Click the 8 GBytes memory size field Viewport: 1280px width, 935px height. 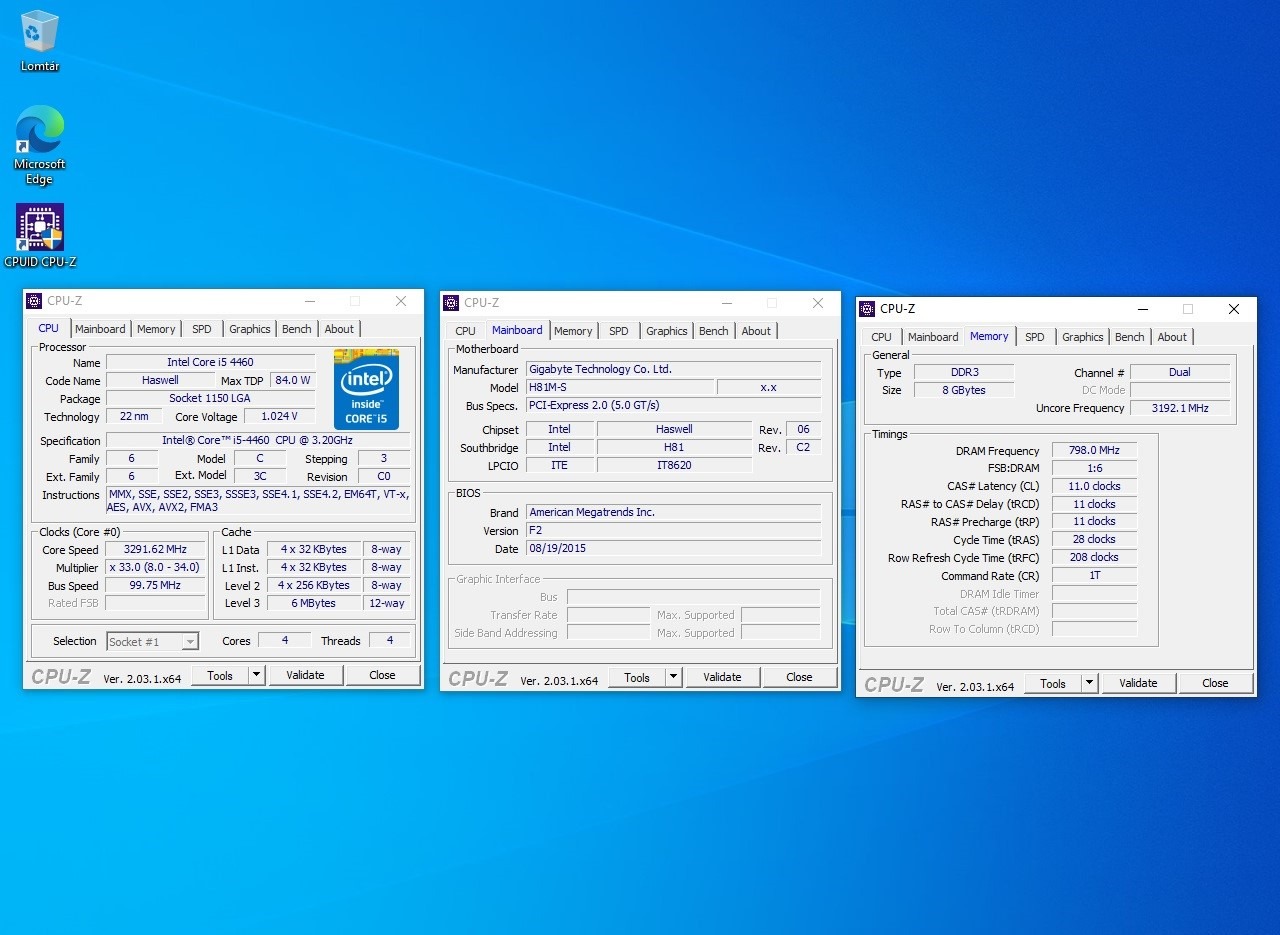pyautogui.click(x=964, y=390)
